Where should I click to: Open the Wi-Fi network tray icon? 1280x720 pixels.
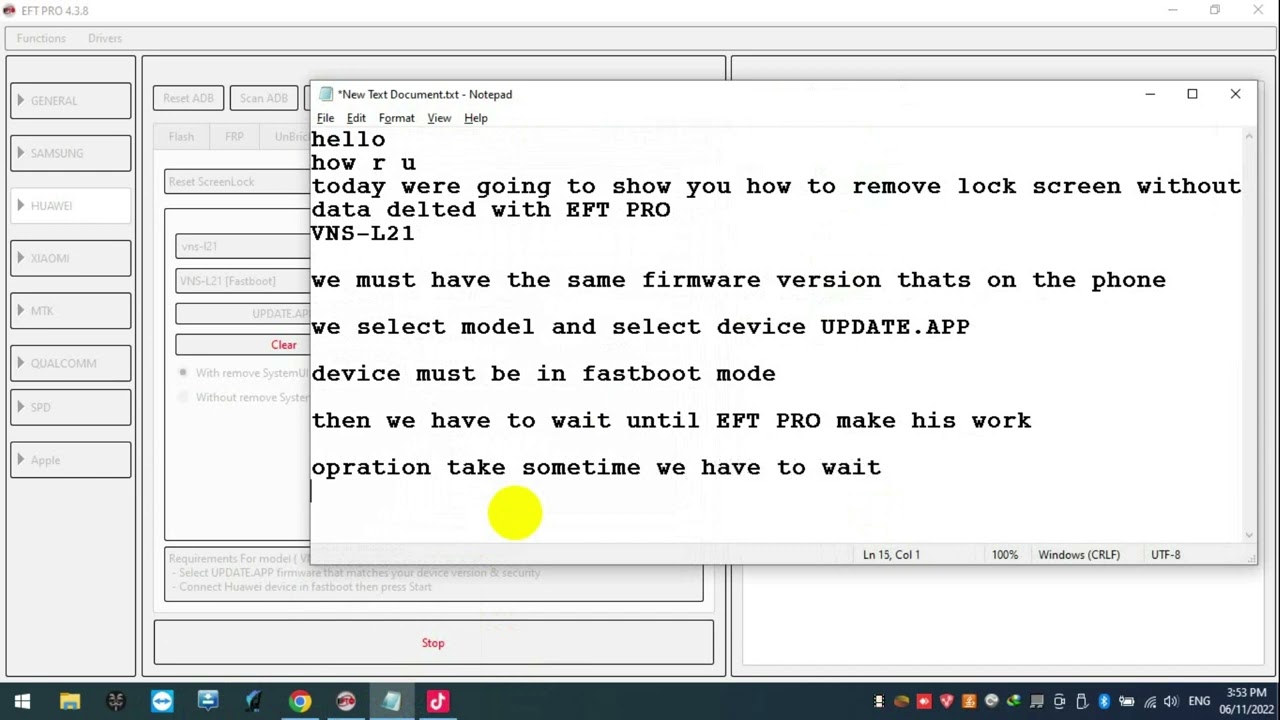point(1150,701)
